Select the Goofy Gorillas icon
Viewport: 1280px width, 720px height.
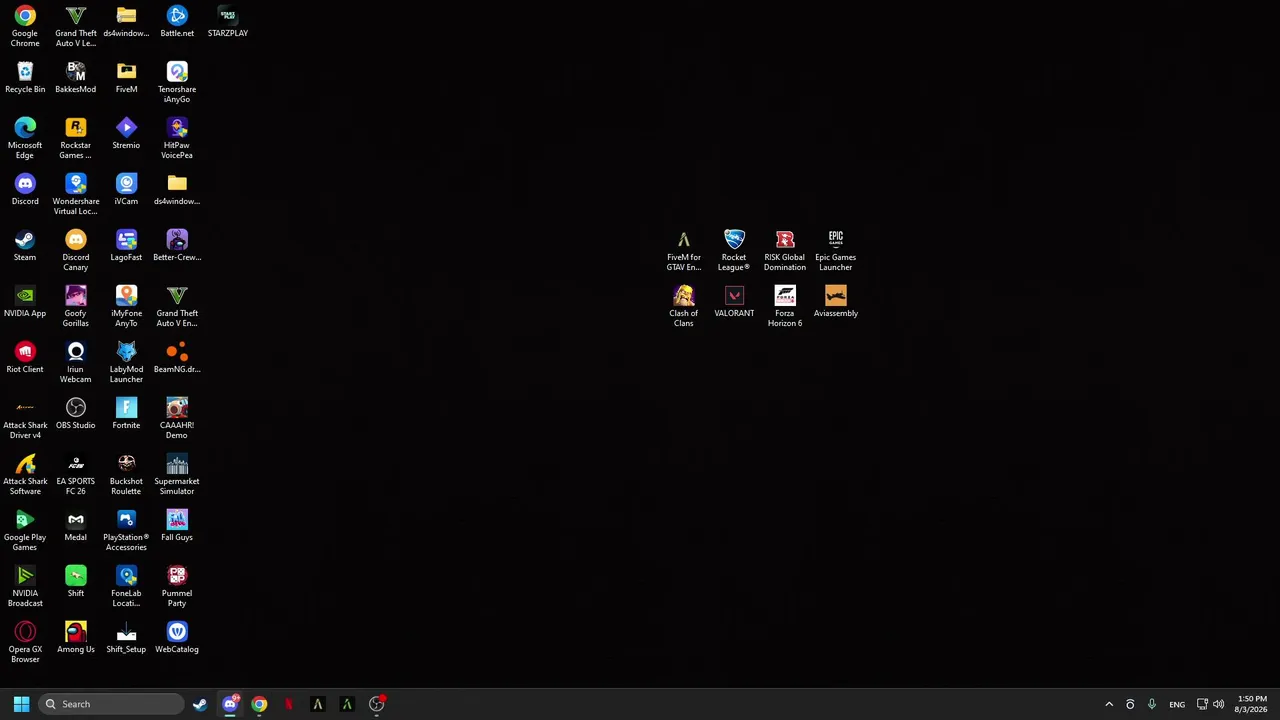pos(76,306)
